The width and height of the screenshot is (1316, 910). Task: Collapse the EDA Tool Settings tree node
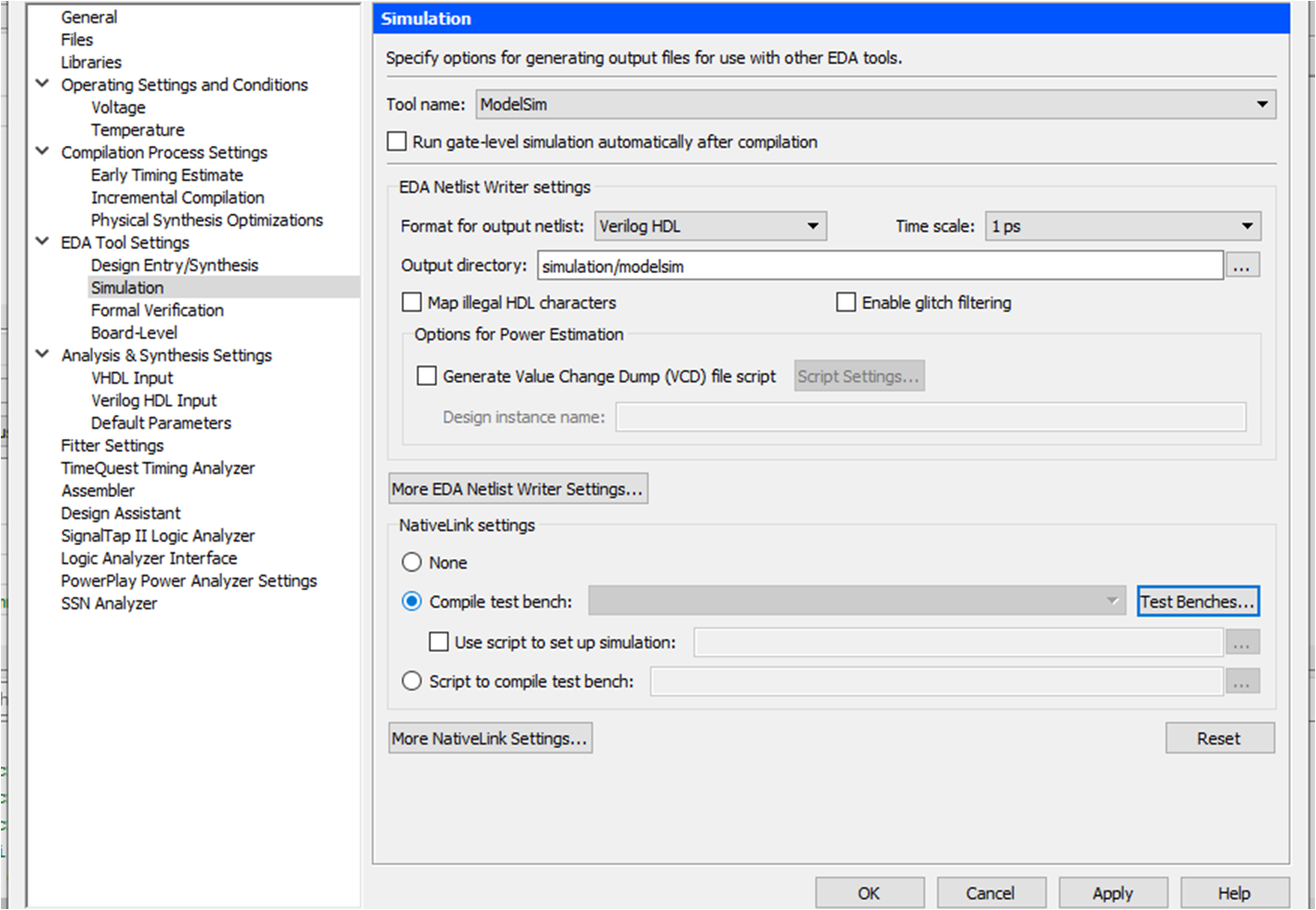click(43, 241)
